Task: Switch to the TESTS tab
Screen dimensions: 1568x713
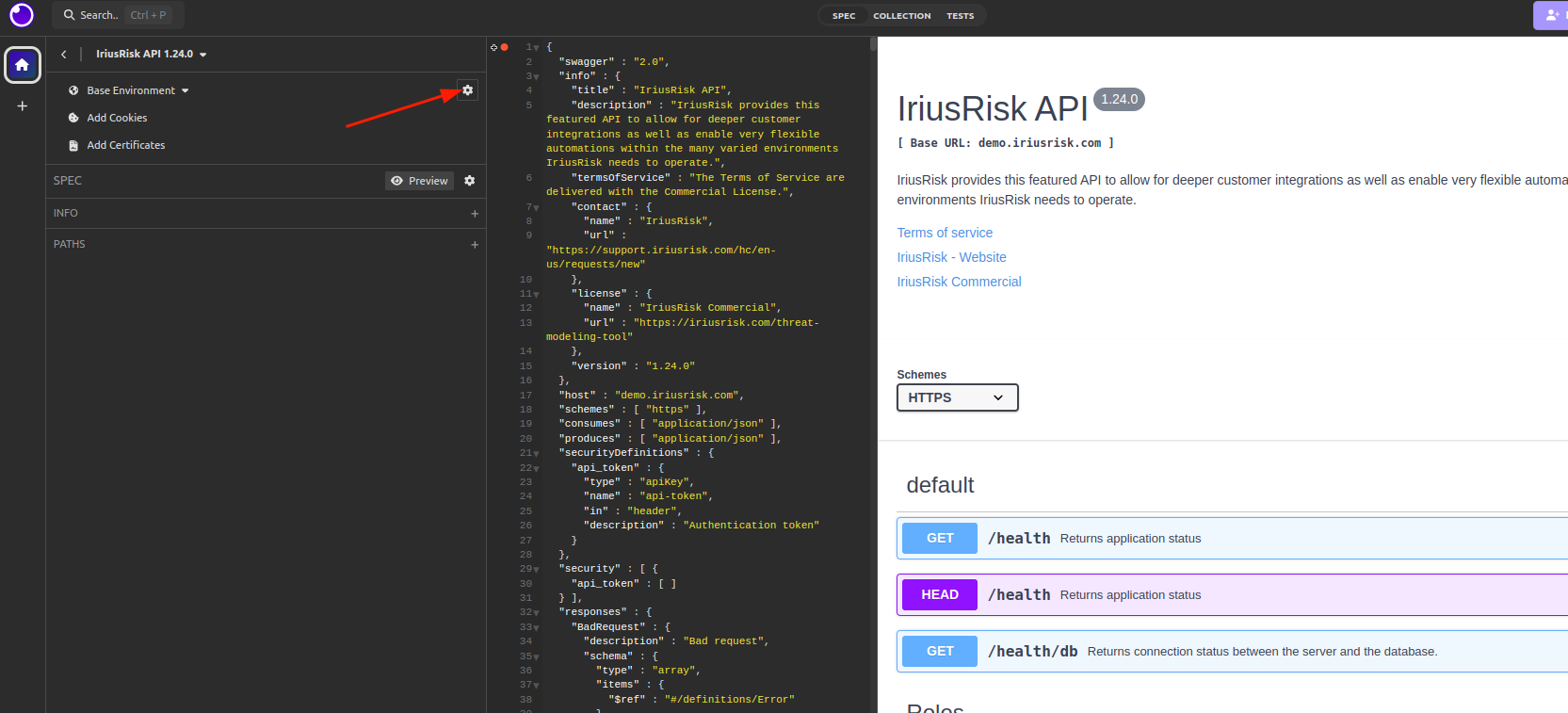Action: pyautogui.click(x=961, y=16)
